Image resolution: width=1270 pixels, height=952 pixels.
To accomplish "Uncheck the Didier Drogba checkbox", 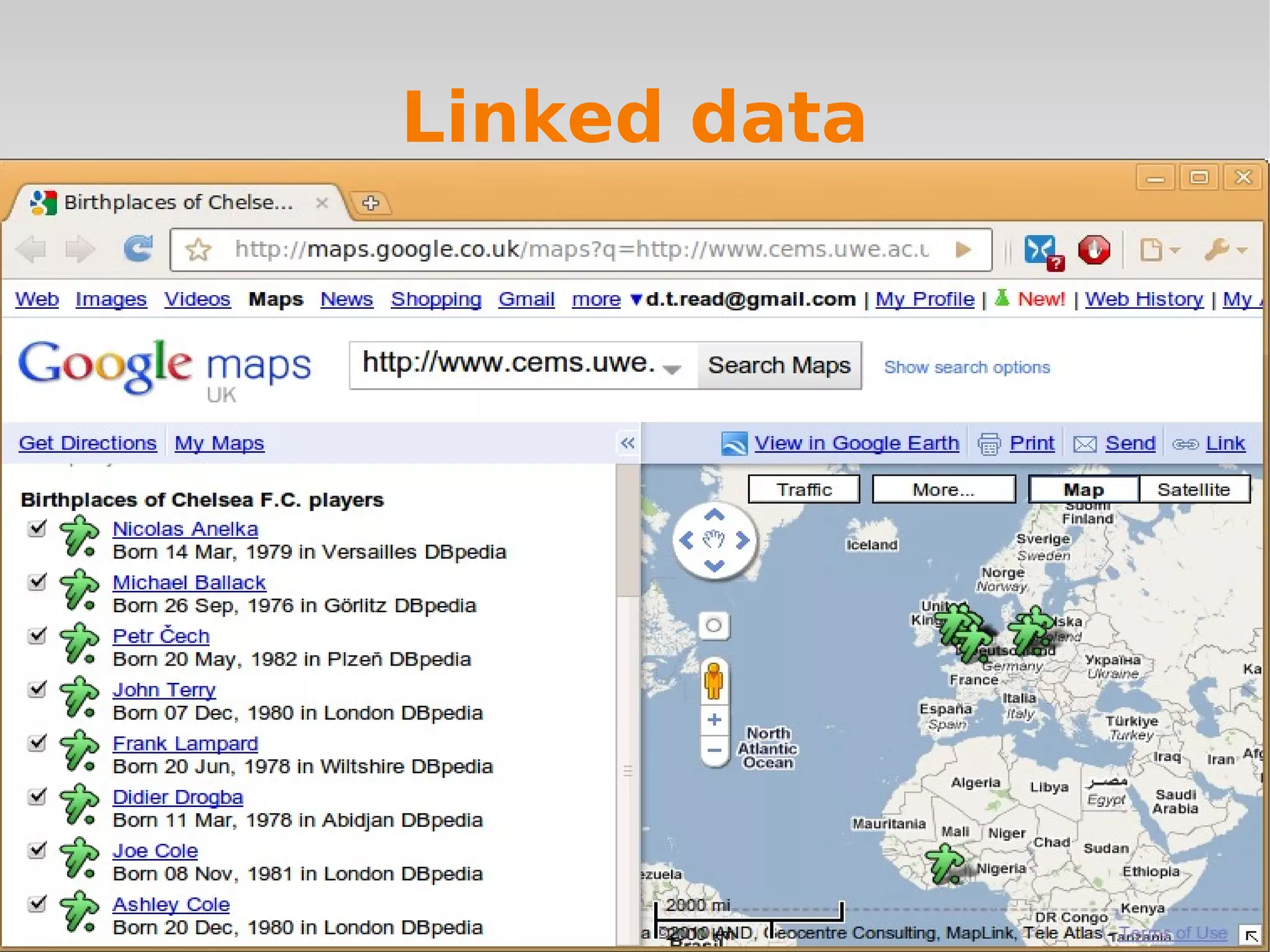I will coord(38,796).
